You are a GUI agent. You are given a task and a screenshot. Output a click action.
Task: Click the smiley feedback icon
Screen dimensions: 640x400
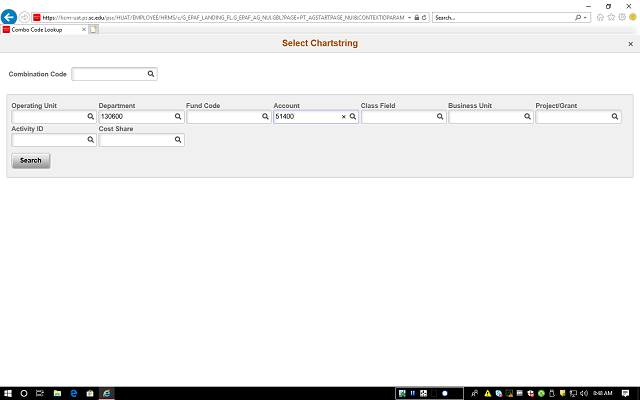click(633, 17)
